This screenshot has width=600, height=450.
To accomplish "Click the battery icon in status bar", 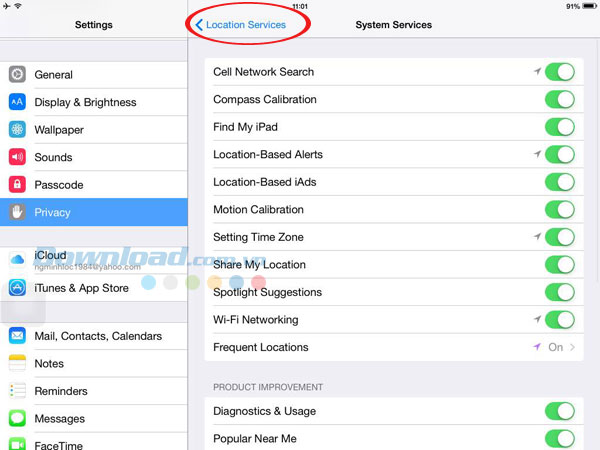I will point(589,6).
